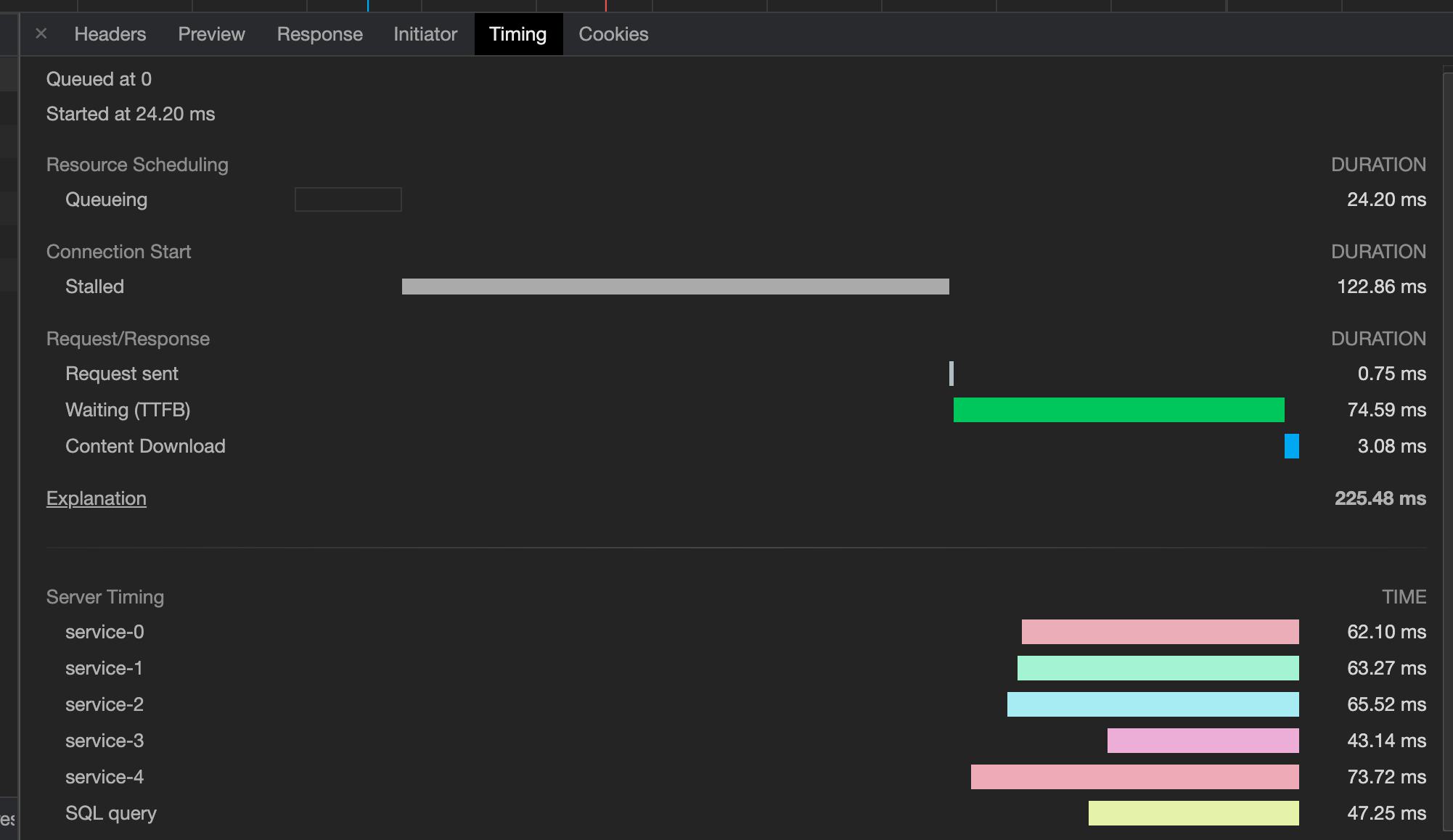Screen dimensions: 1453x840
Task: Select the Stalled gray timing bar
Action: click(x=675, y=286)
